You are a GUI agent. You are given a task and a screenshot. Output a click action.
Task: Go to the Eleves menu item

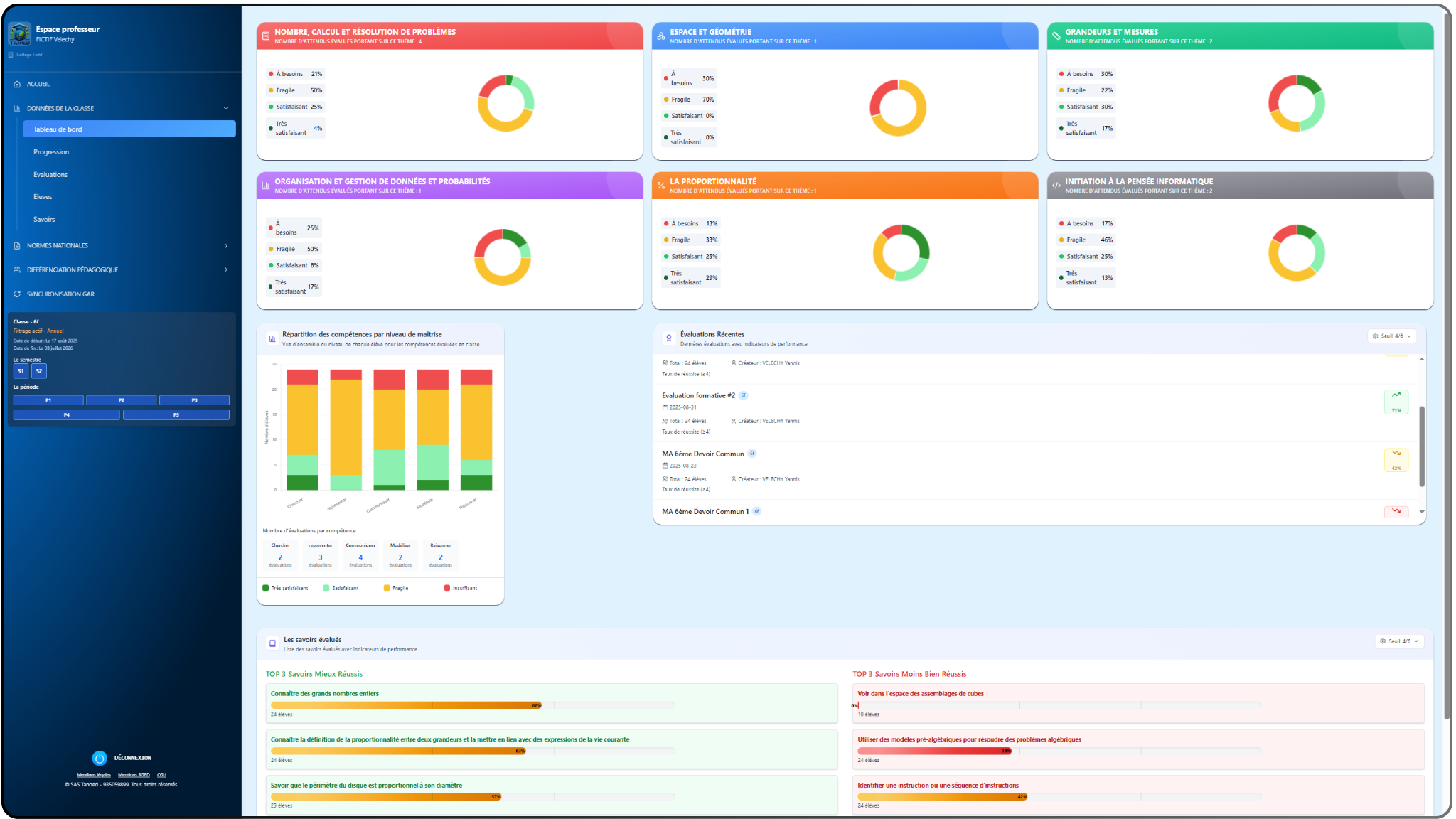tap(43, 197)
